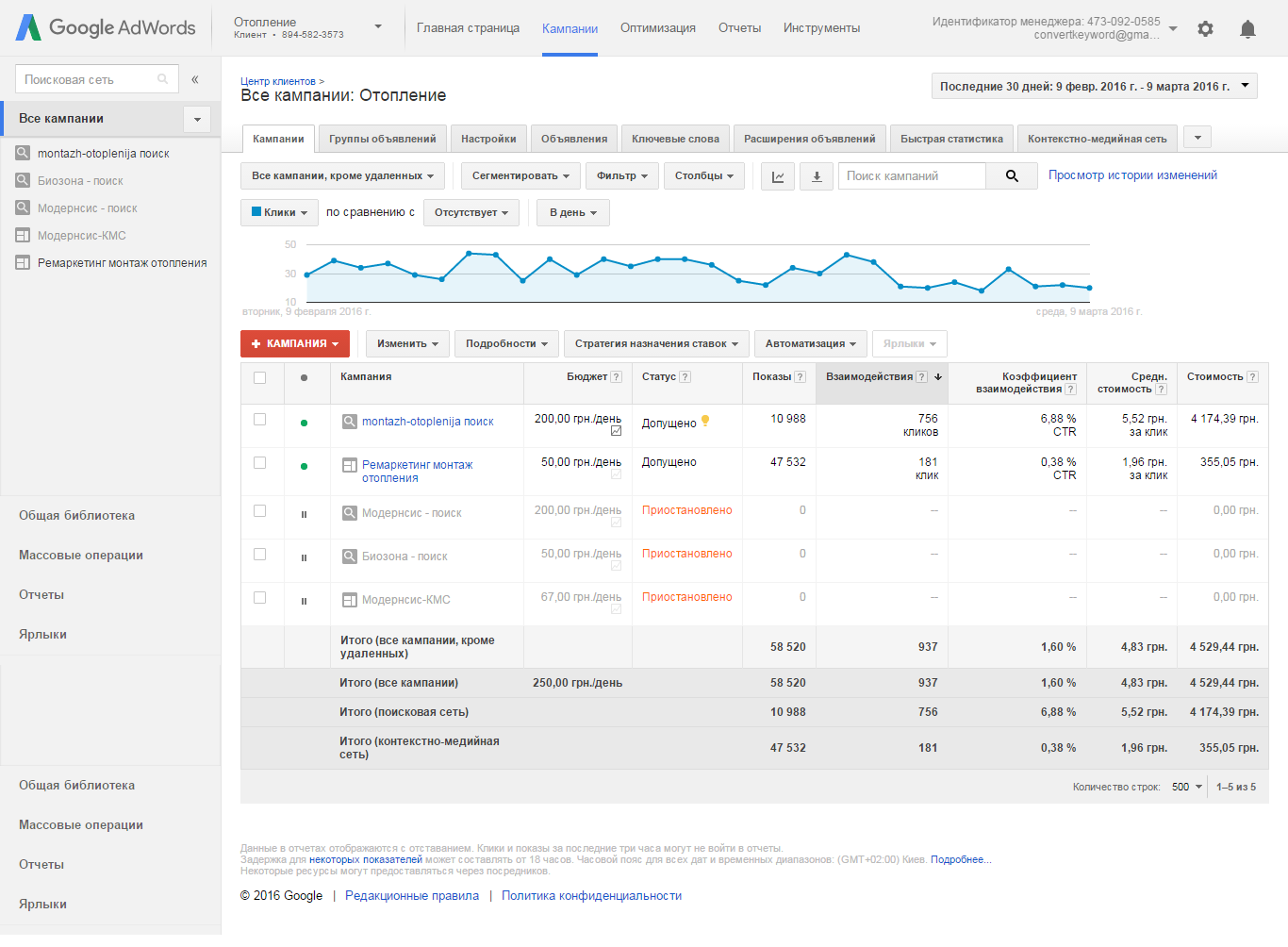Open the Столбцы dropdown

click(704, 176)
